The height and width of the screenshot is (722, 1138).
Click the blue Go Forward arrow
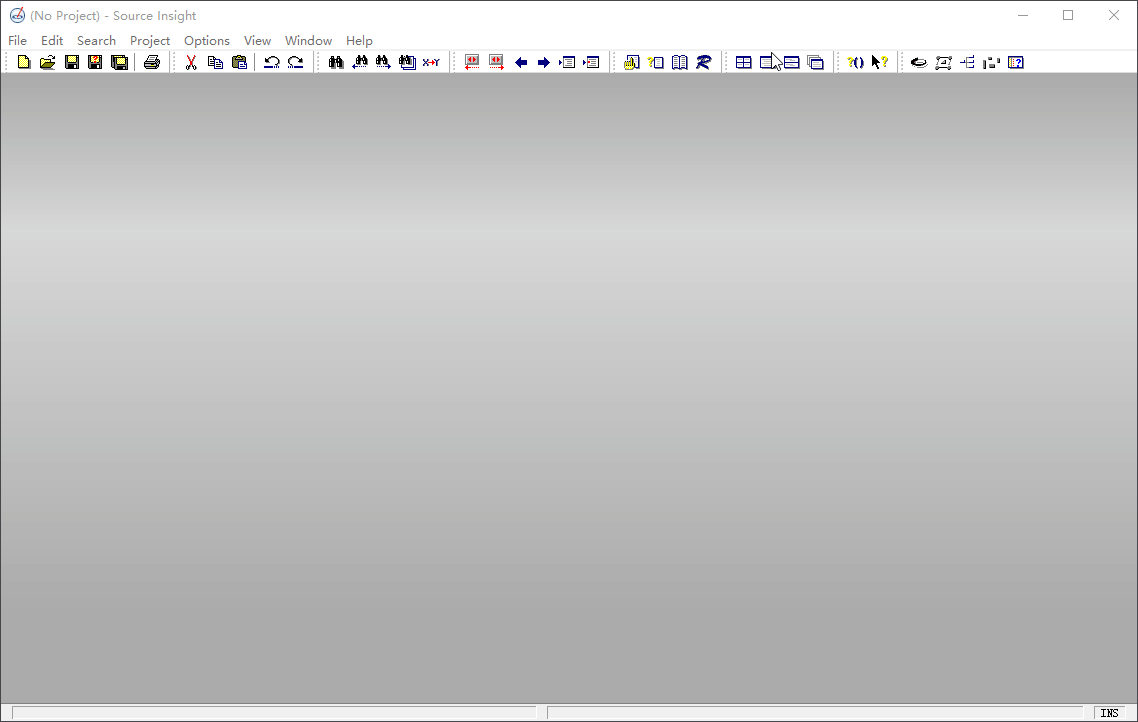pyautogui.click(x=544, y=62)
